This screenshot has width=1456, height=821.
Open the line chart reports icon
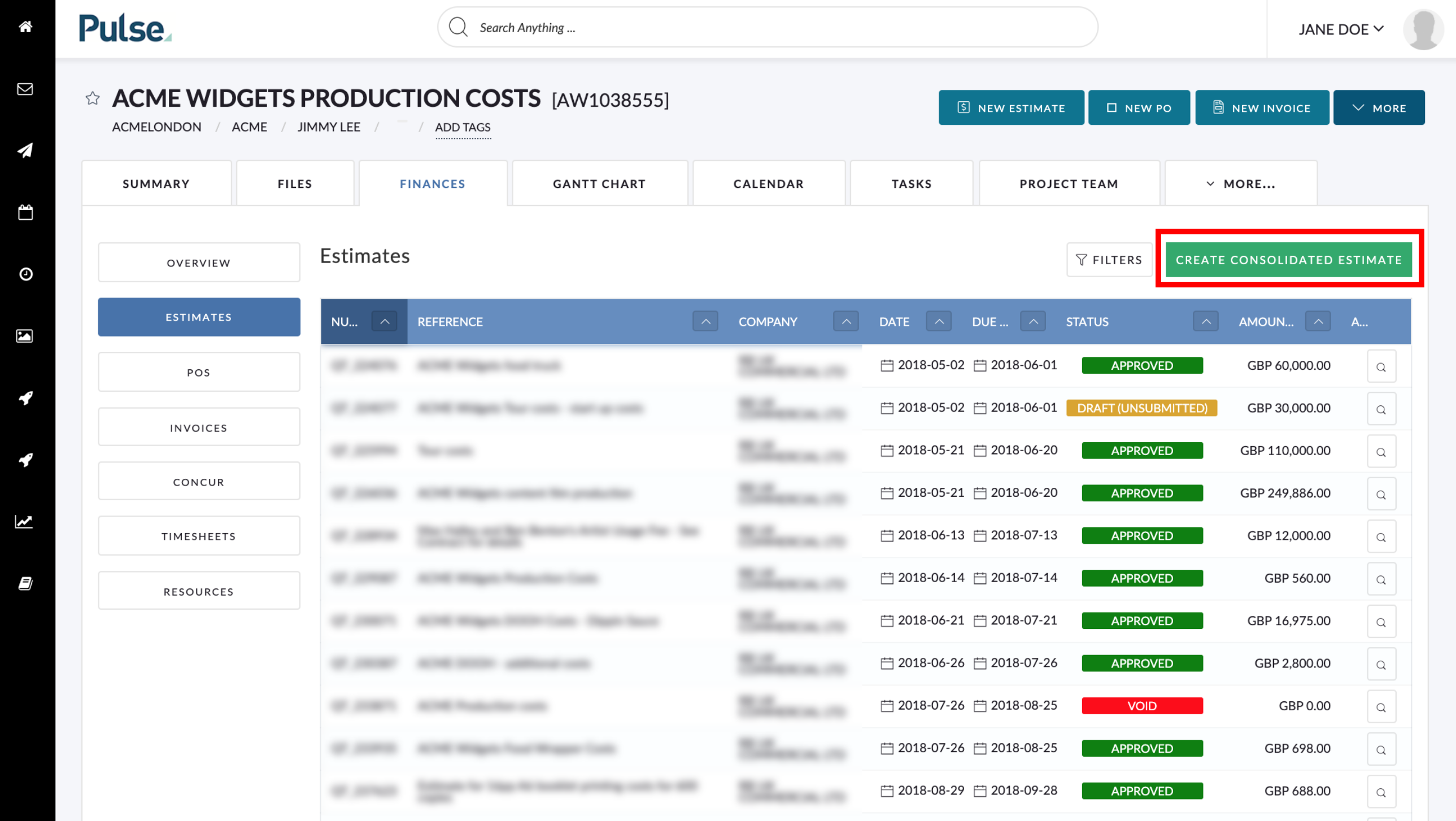click(24, 522)
